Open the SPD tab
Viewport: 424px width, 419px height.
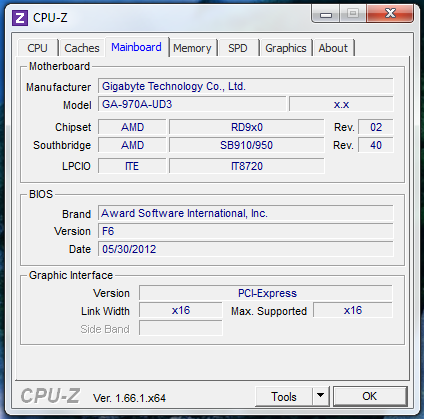[238, 48]
